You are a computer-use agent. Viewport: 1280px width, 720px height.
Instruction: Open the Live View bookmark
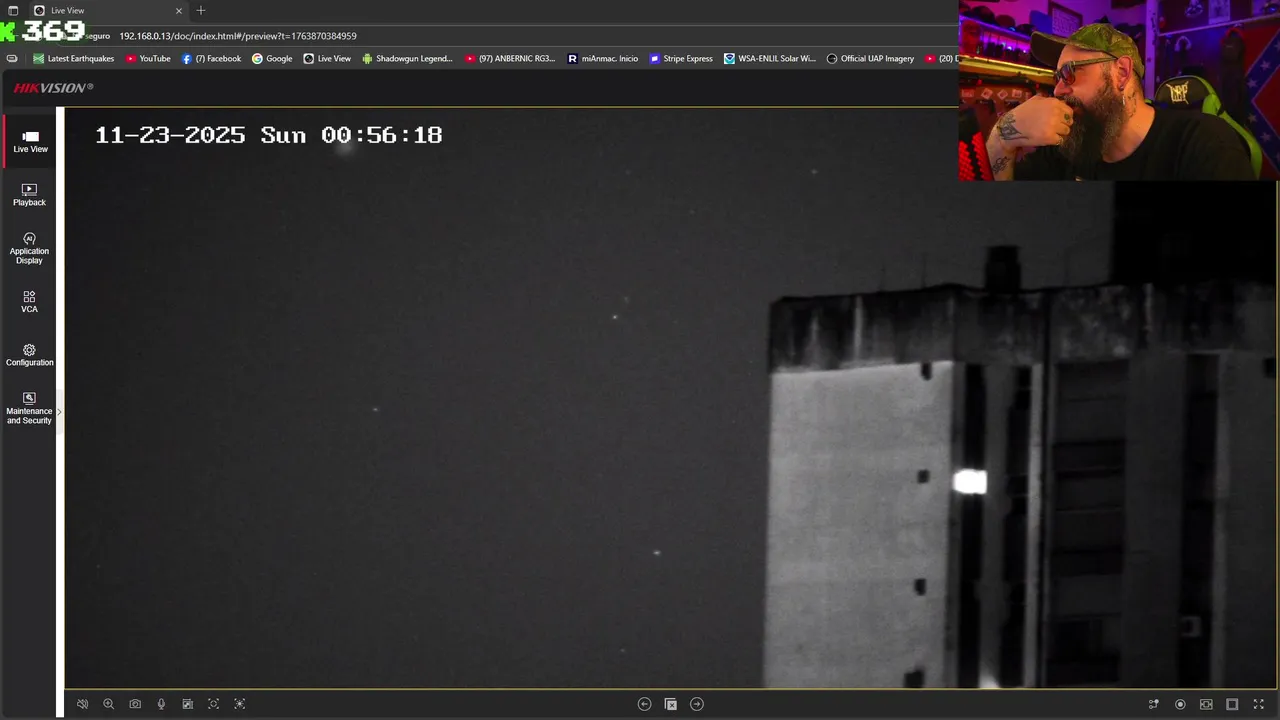pyautogui.click(x=327, y=59)
